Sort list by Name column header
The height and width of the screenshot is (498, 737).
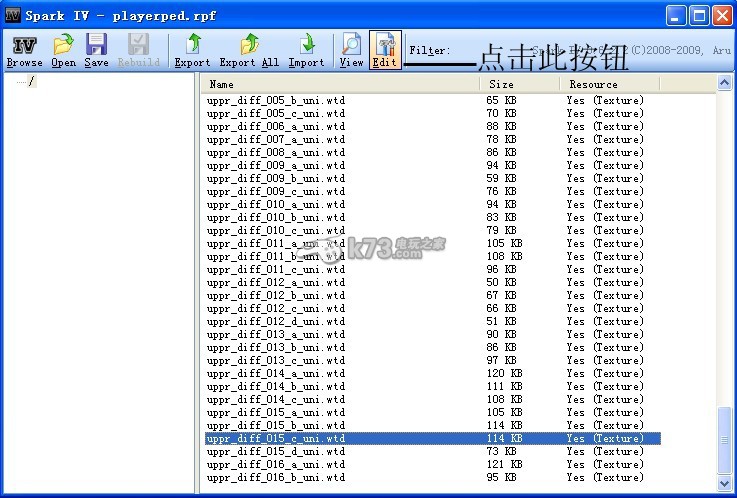pos(340,85)
